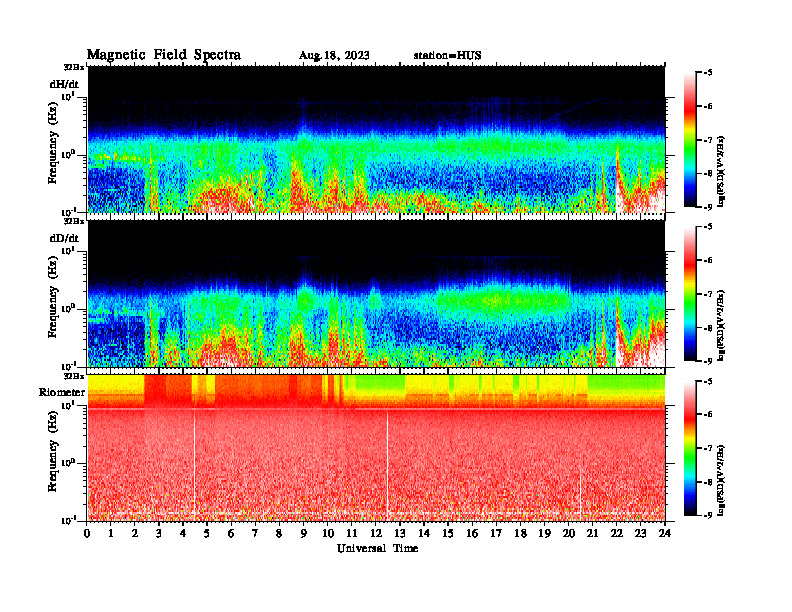
Task: Click hour '21' on the time axis
Action: [x=592, y=533]
